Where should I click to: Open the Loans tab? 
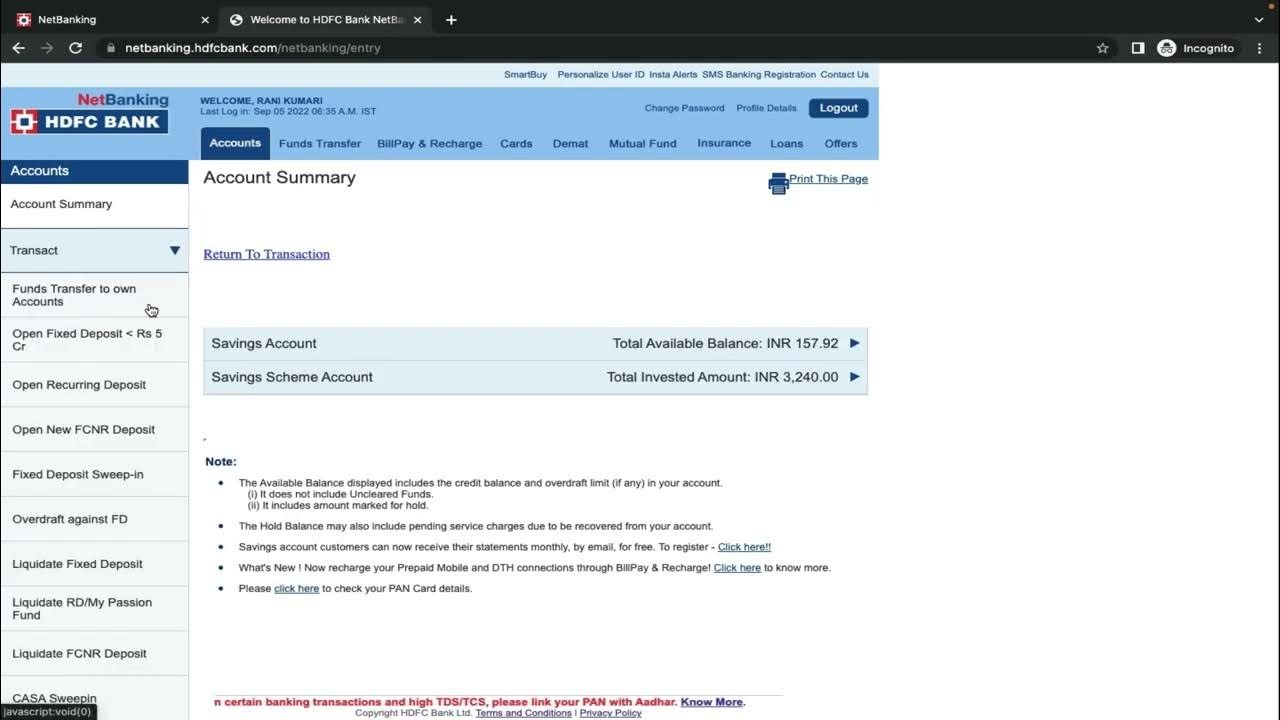(x=786, y=144)
